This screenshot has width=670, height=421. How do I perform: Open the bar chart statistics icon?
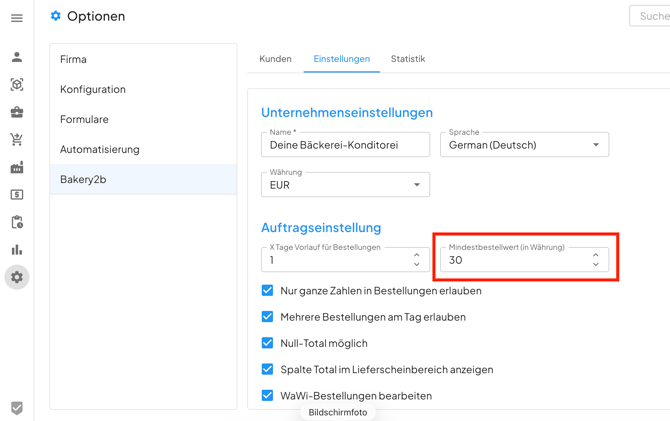coord(17,250)
